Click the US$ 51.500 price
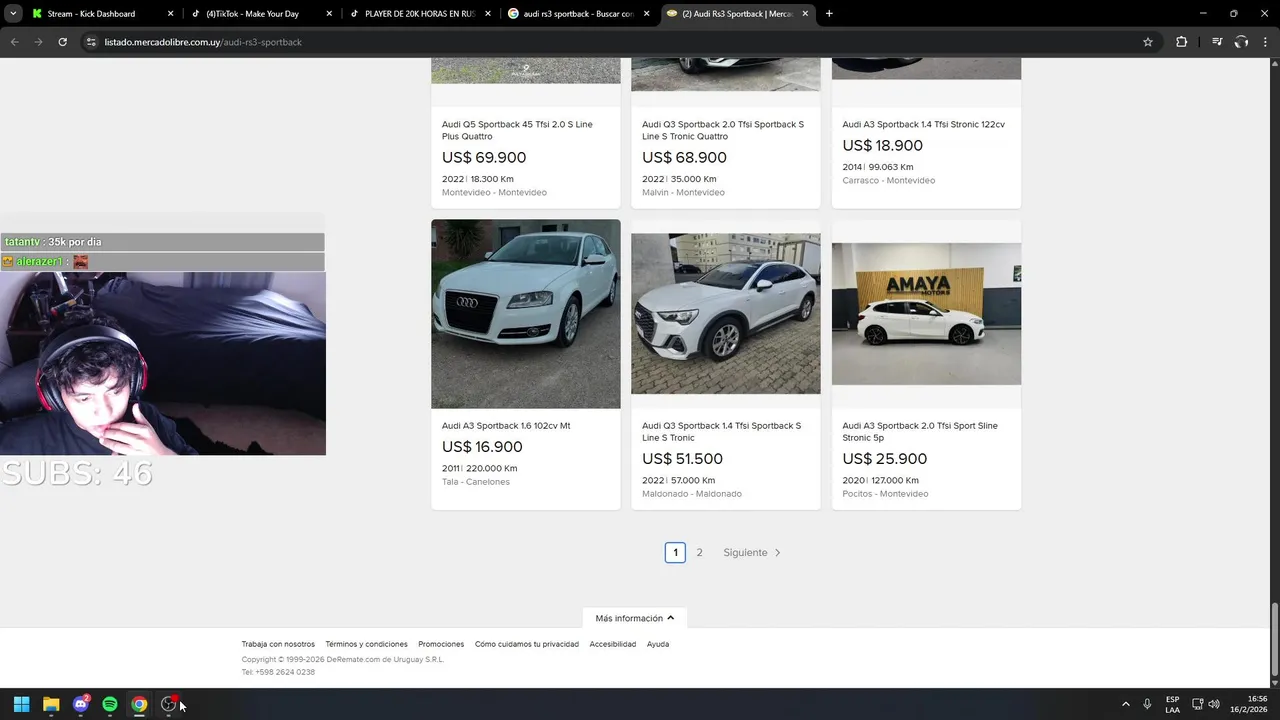The height and width of the screenshot is (720, 1280). click(x=682, y=459)
